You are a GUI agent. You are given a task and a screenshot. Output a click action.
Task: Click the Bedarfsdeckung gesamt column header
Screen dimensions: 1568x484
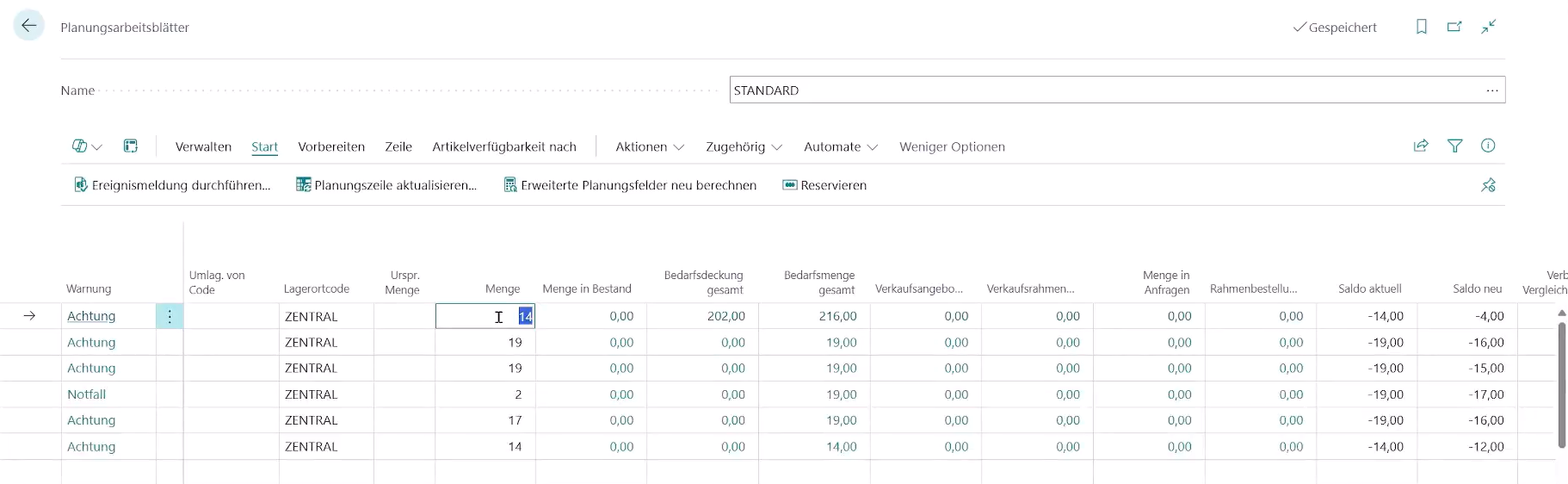coord(703,282)
